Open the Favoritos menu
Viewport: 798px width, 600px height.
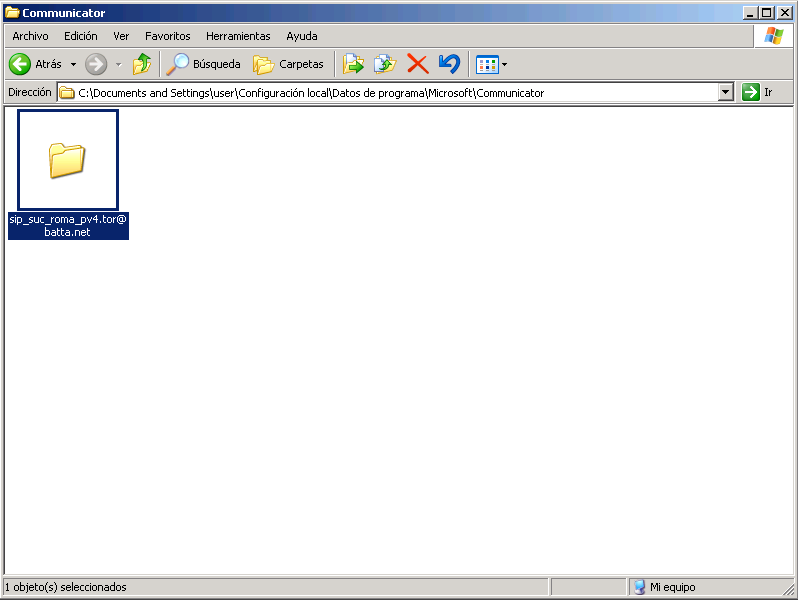click(167, 36)
